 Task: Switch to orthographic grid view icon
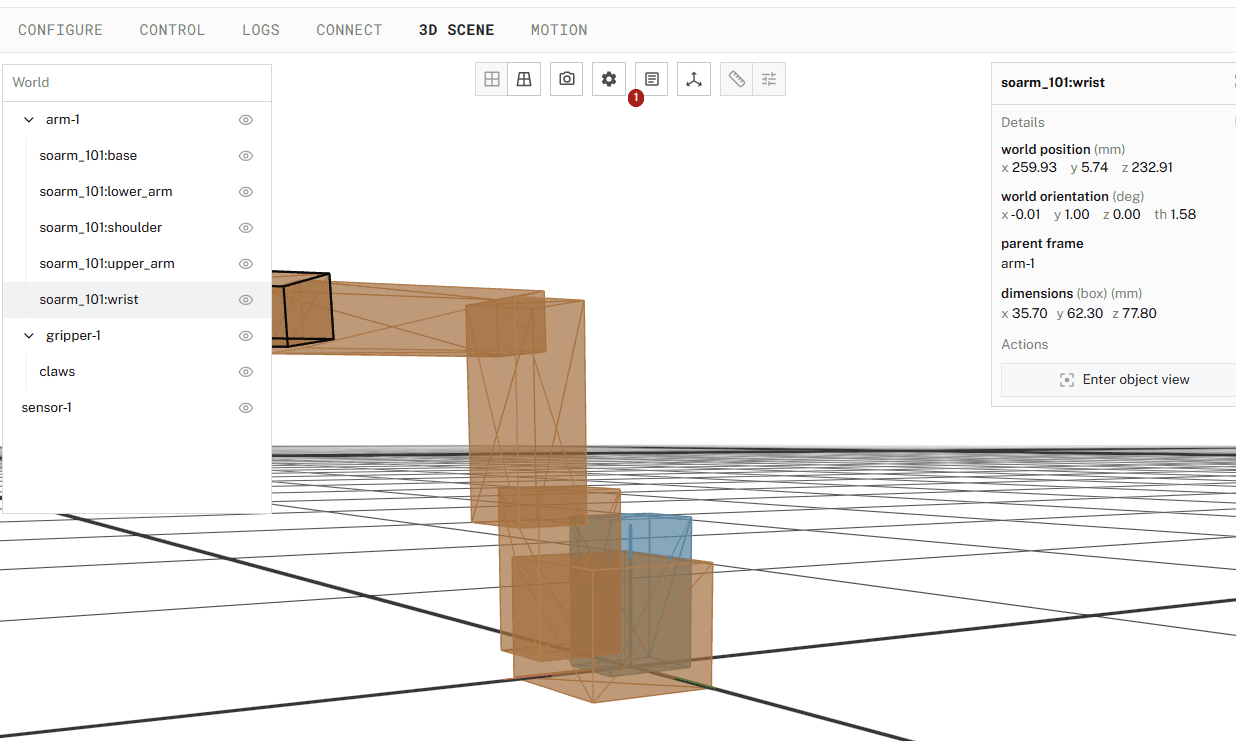click(492, 79)
